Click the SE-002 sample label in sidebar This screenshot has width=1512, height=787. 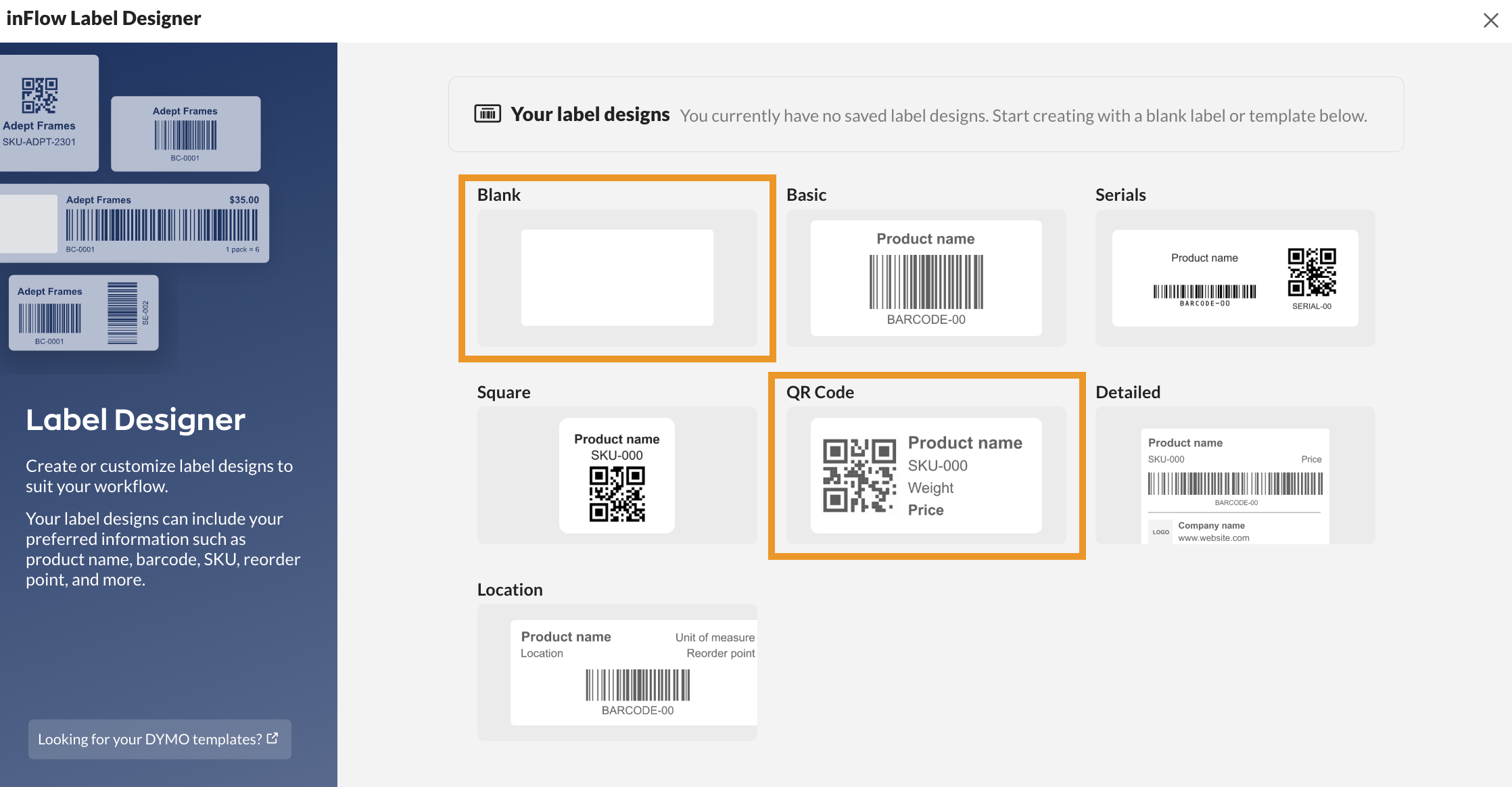84,312
